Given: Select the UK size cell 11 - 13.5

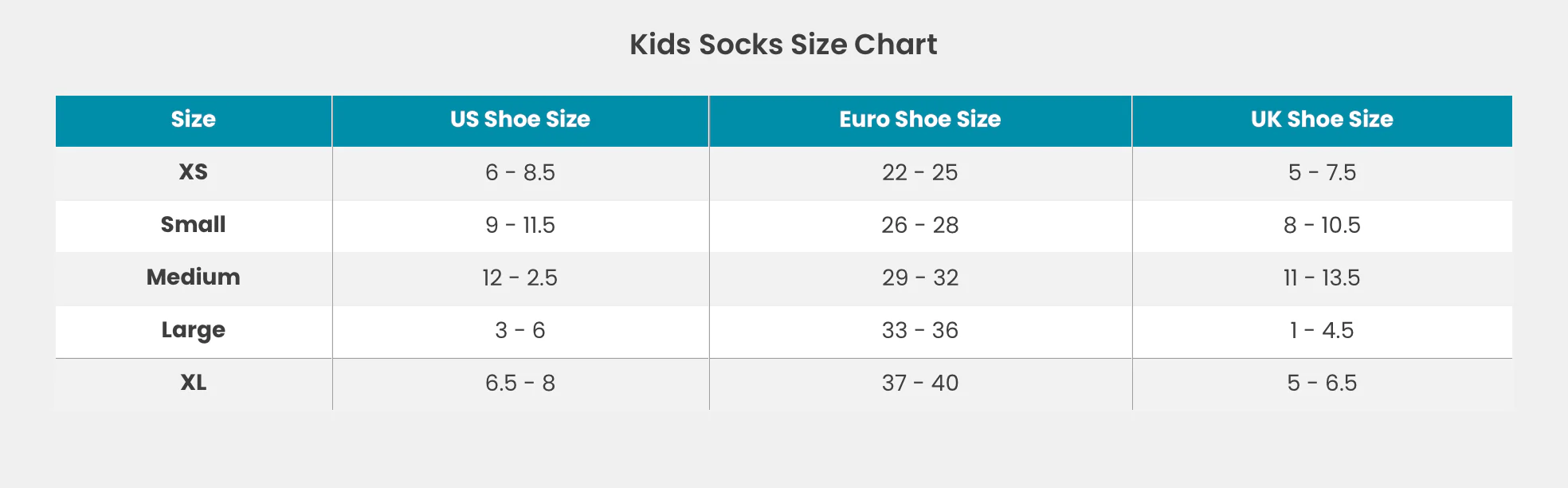Looking at the screenshot, I should pos(1322,277).
